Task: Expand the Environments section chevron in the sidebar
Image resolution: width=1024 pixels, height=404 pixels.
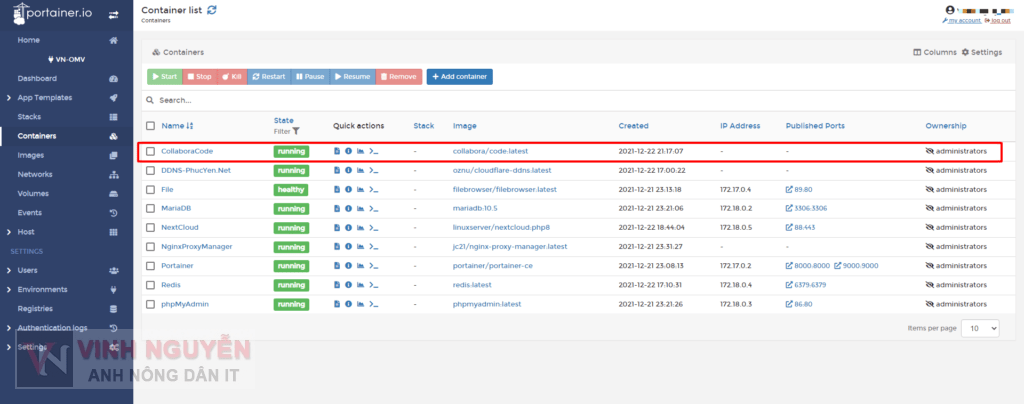Action: (8, 290)
